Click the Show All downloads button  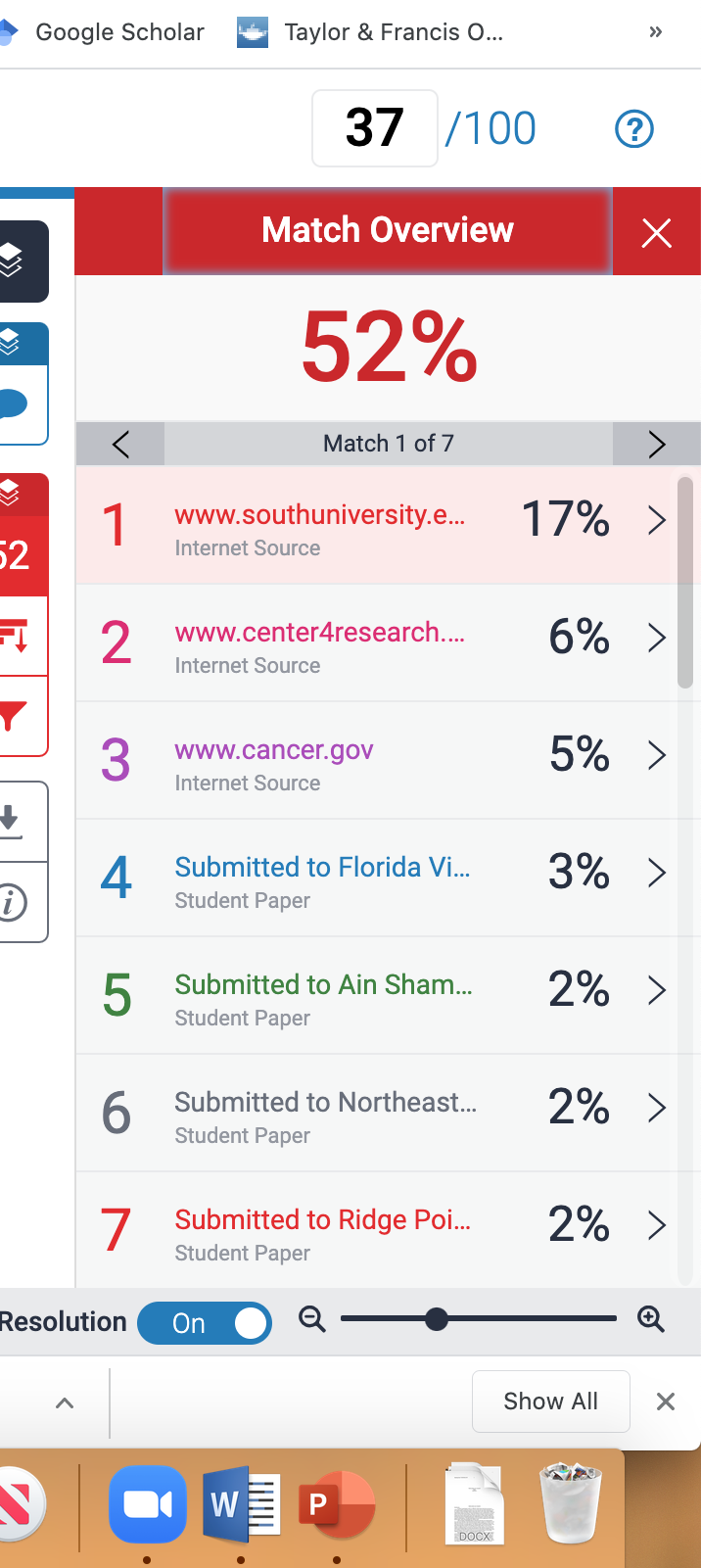(551, 1402)
